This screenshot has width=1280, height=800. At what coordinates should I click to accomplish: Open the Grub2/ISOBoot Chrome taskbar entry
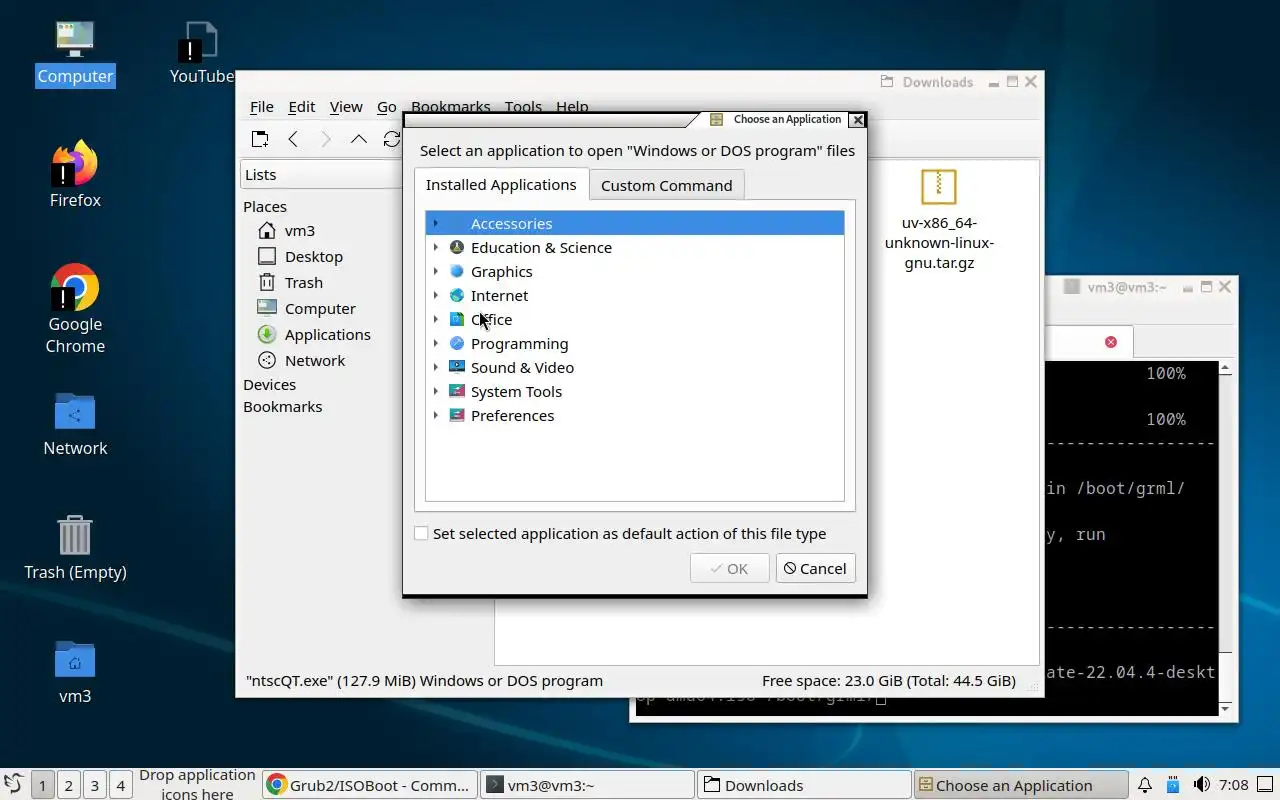pyautogui.click(x=370, y=785)
